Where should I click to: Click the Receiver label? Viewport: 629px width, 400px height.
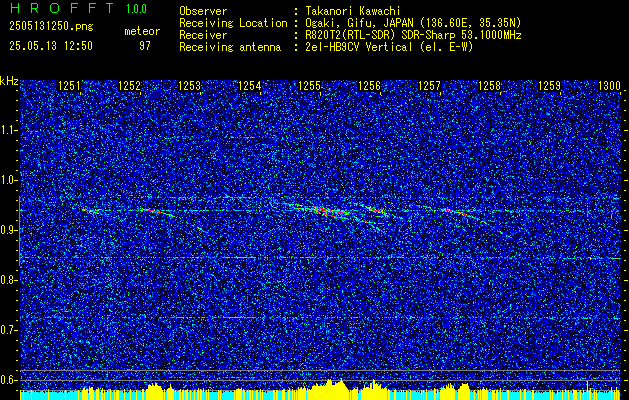(x=203, y=35)
